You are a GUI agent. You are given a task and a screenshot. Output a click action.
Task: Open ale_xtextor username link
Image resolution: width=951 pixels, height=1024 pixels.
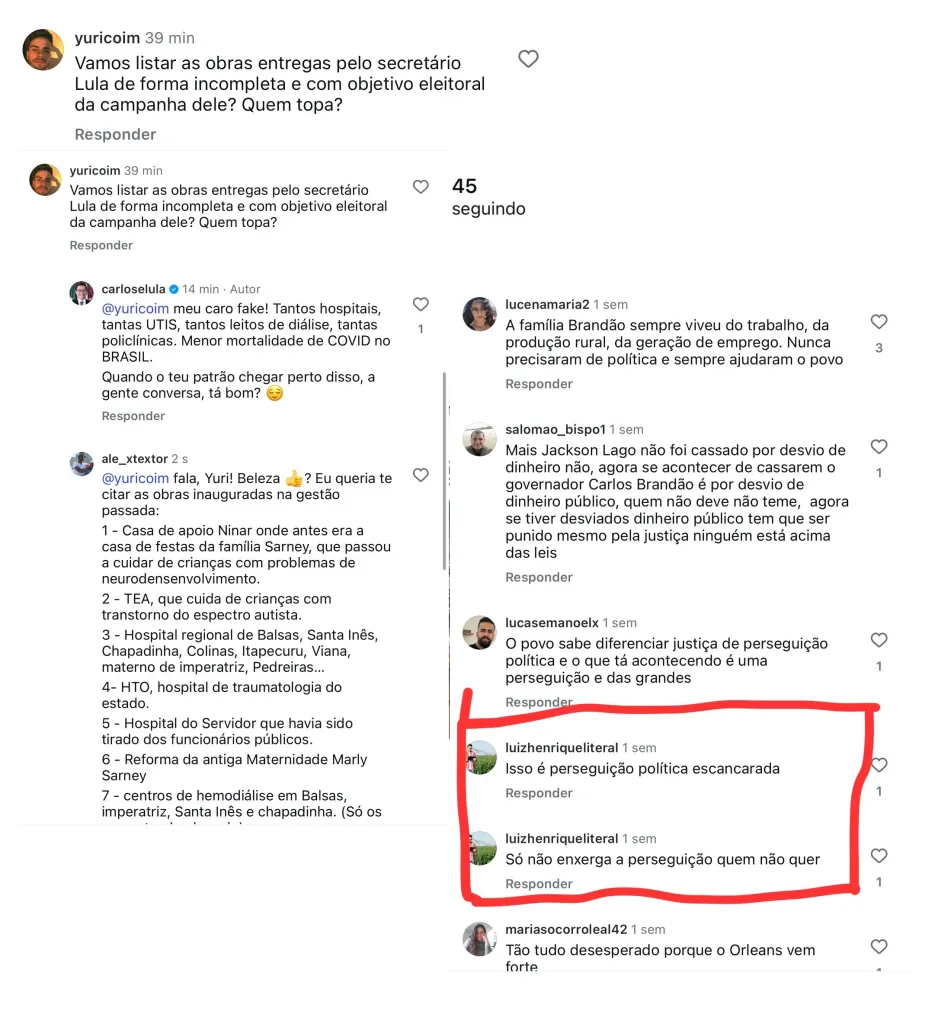click(135, 458)
